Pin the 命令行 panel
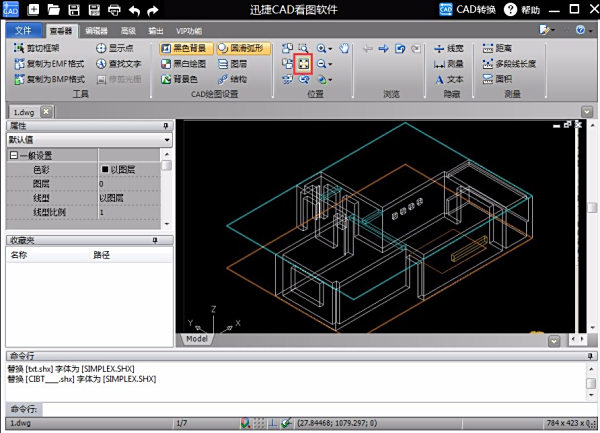Viewport: 600px width, 433px height. pos(590,356)
